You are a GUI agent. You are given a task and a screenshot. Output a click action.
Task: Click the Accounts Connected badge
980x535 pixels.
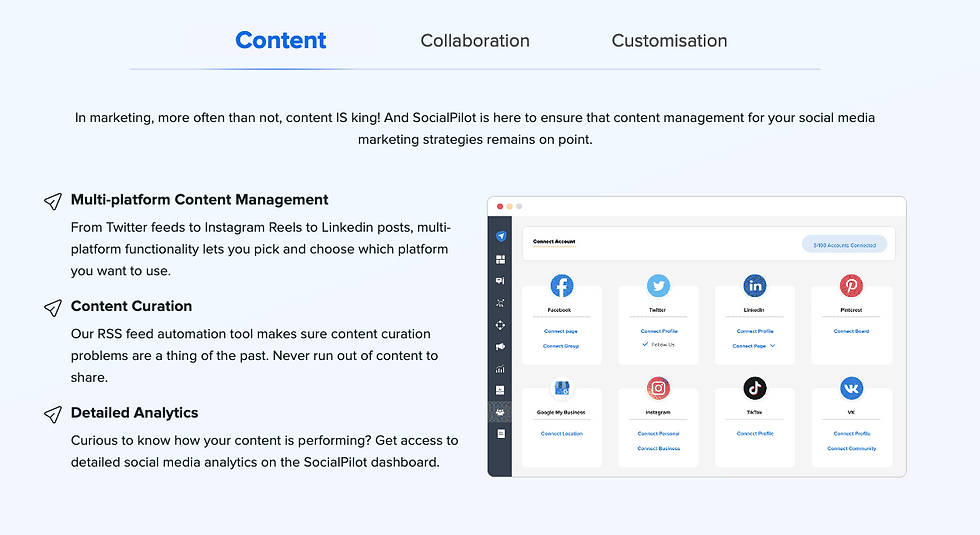point(844,245)
